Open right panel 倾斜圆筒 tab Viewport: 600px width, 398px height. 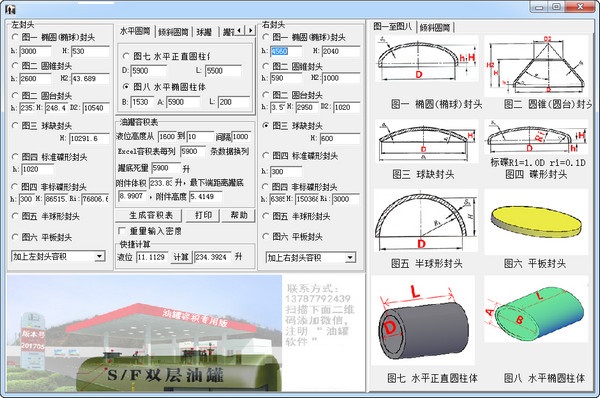click(435, 28)
